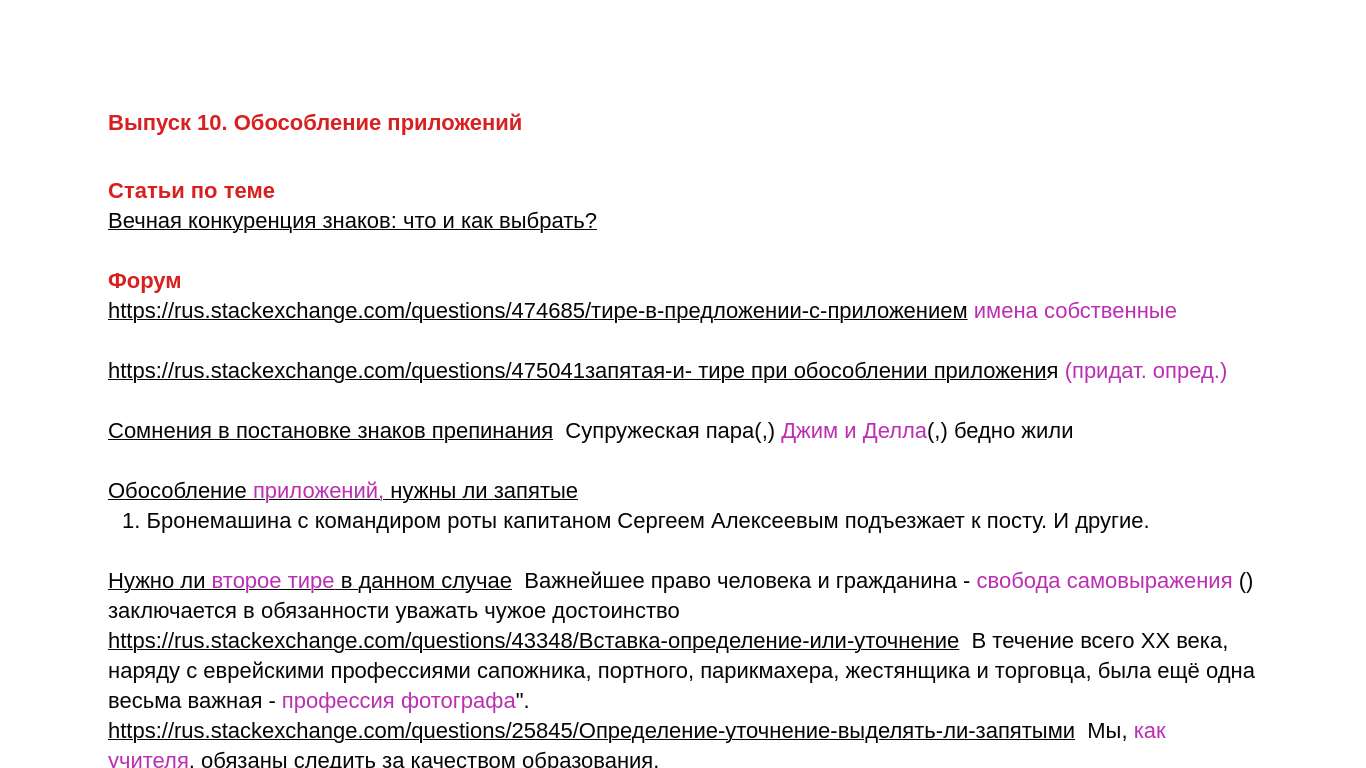
Task: Follow the stackexchange question 43348 link
Action: point(533,641)
